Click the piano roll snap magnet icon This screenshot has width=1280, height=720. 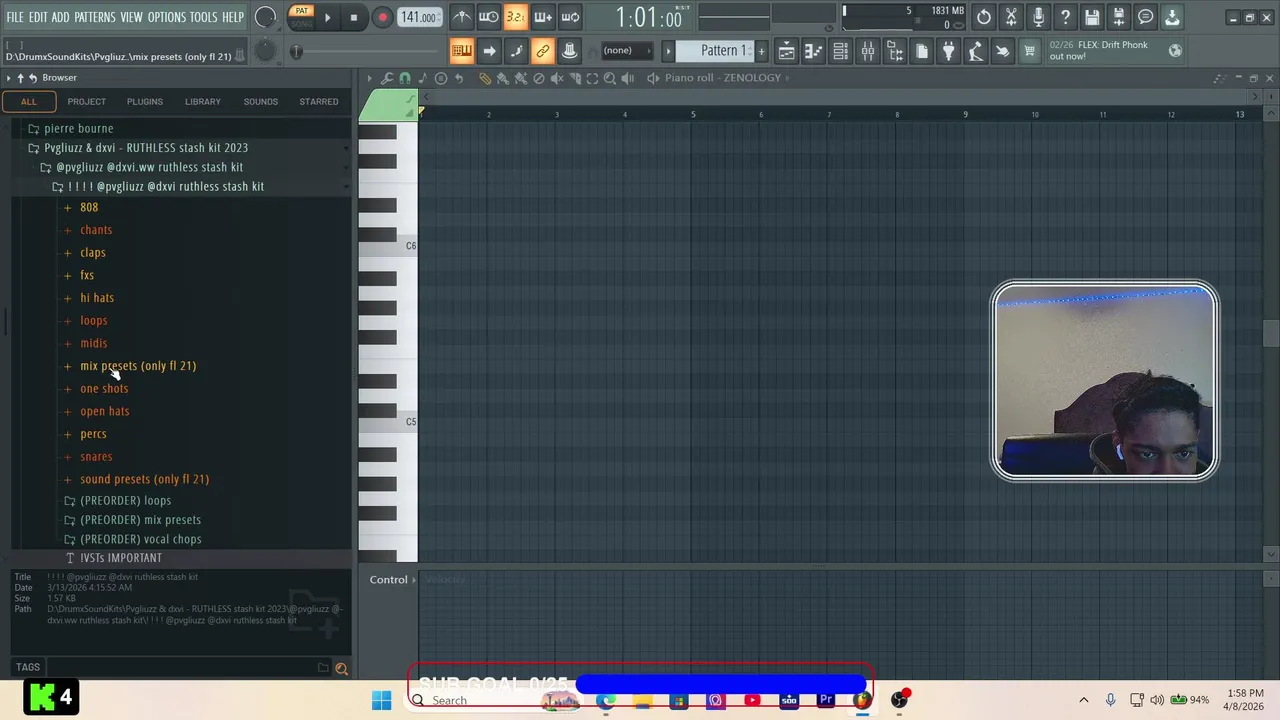404,78
